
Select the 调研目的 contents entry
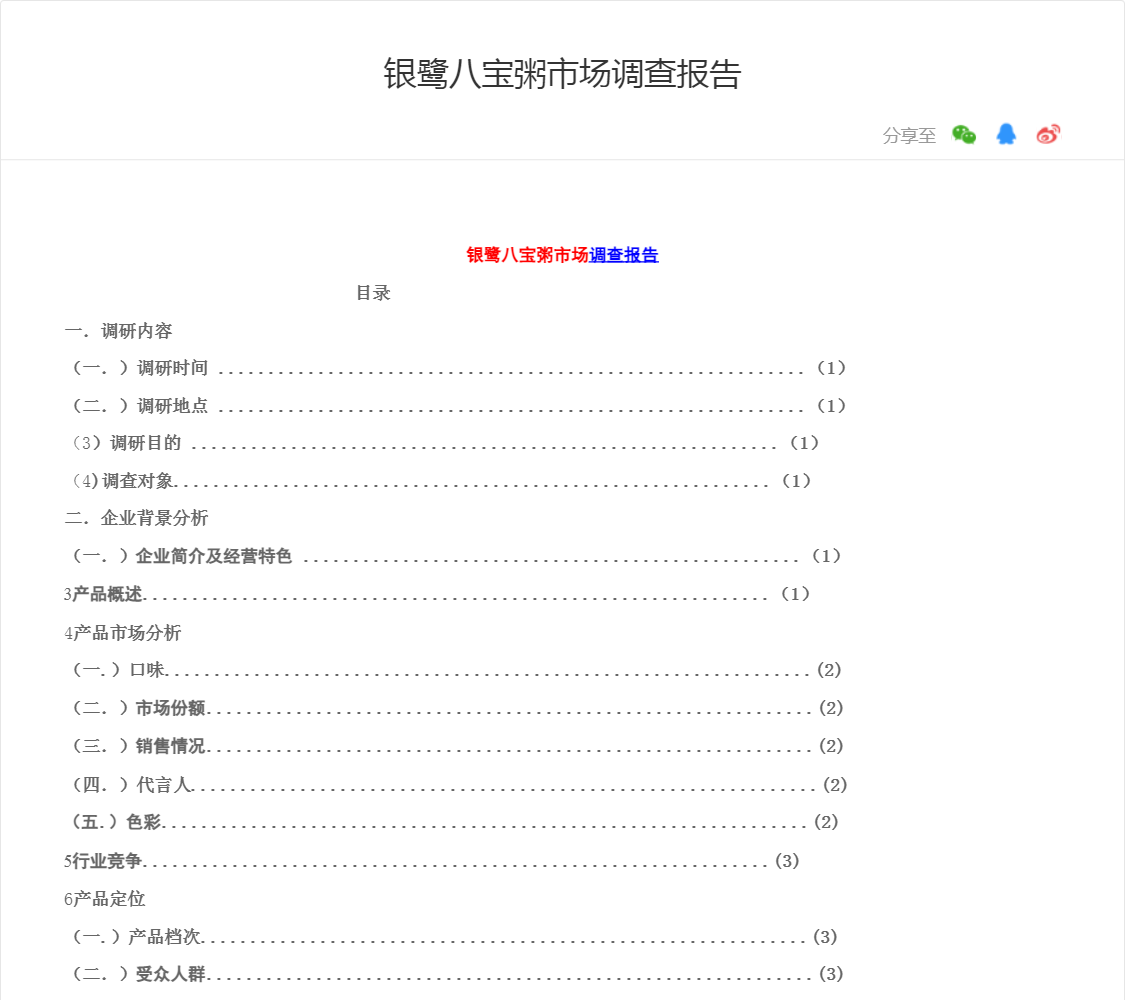(446, 443)
